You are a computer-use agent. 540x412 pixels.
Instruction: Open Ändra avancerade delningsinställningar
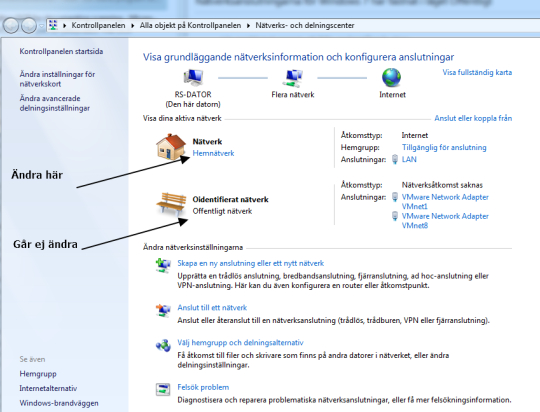point(54,103)
